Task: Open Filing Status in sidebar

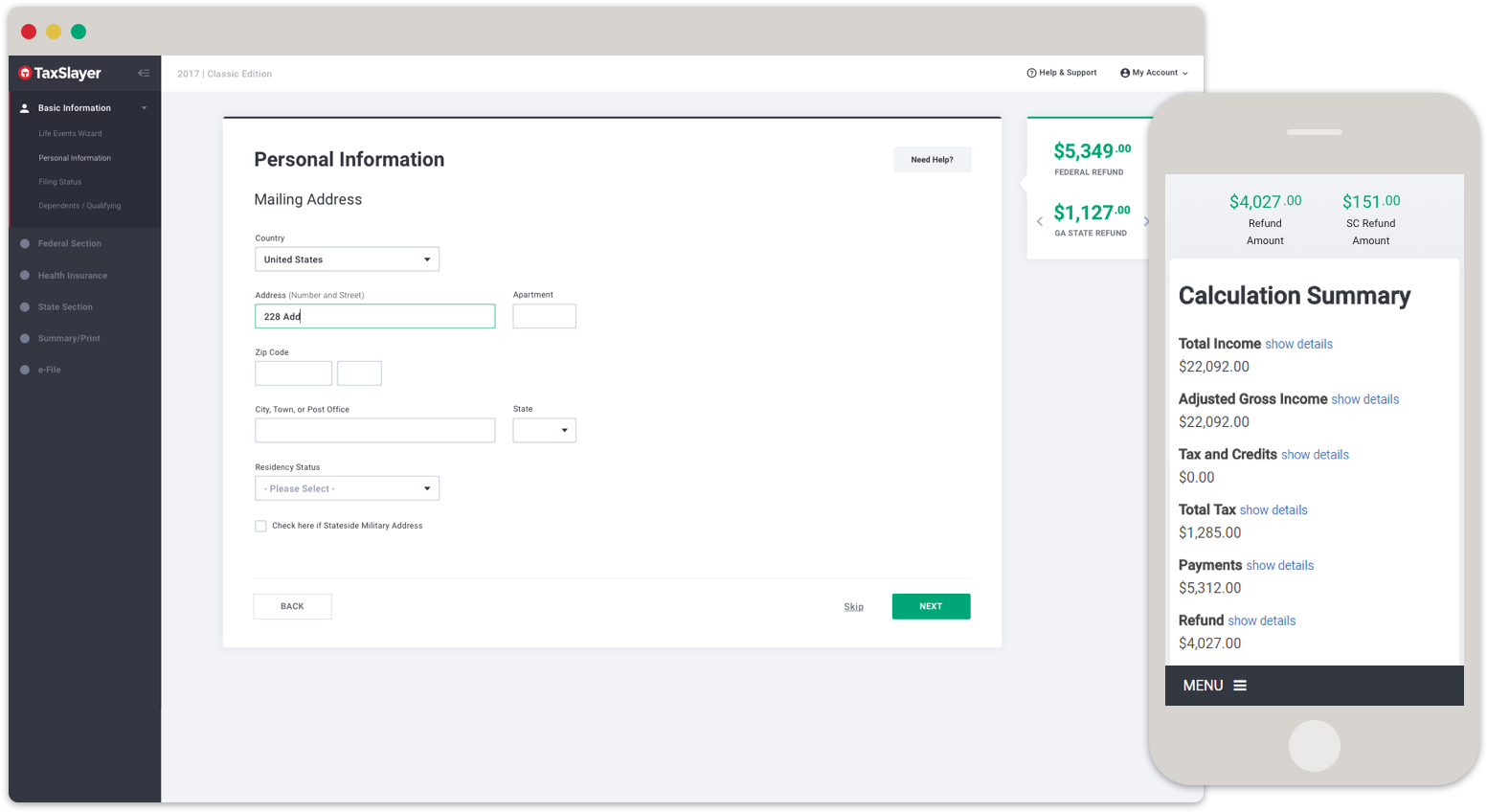Action: [x=60, y=182]
